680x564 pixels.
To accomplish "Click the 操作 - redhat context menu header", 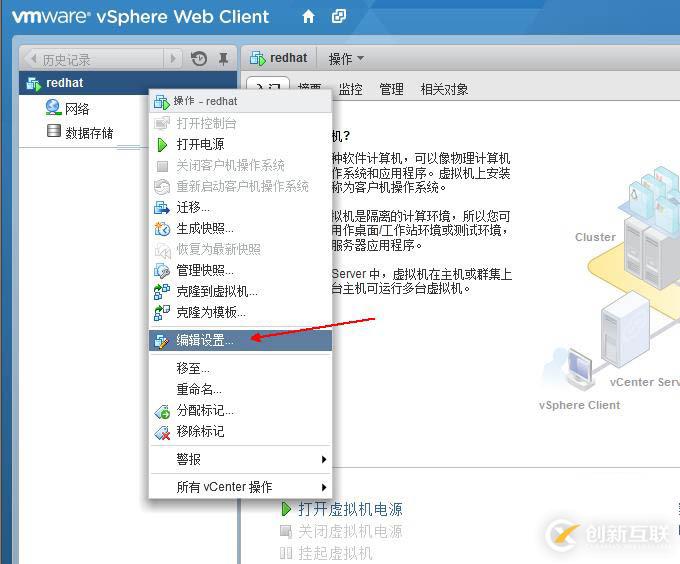I will coord(241,101).
